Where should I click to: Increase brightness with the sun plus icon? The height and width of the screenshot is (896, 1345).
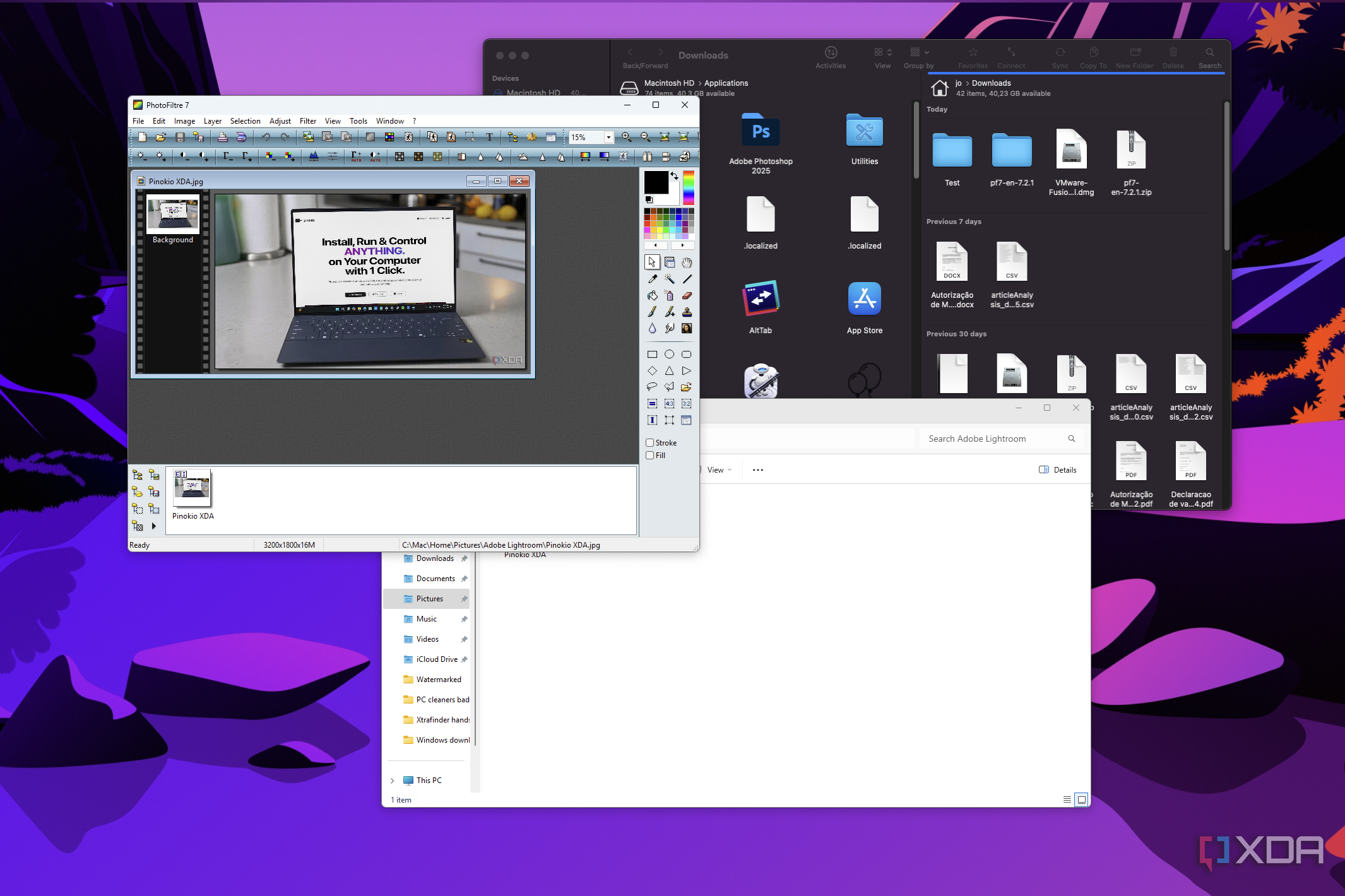coord(162,156)
